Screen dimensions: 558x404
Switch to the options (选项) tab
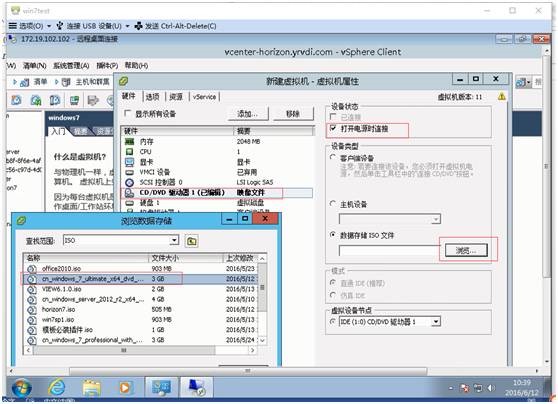pos(152,96)
